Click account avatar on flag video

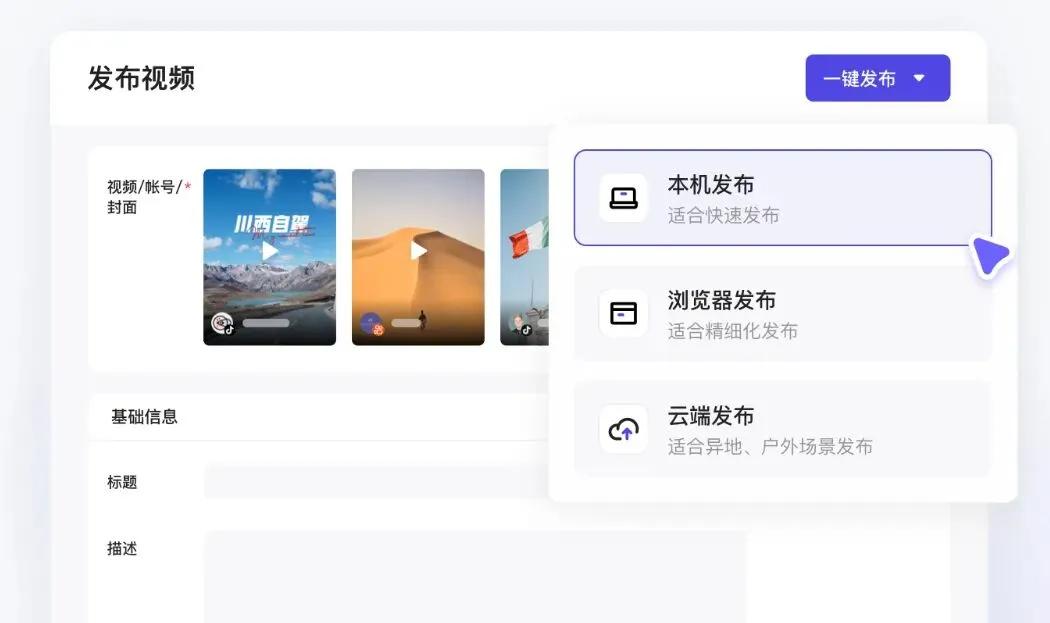coord(520,324)
